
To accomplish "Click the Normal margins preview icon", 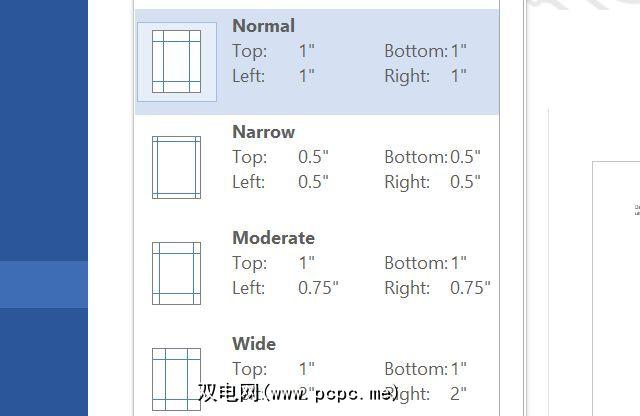I will (176, 62).
